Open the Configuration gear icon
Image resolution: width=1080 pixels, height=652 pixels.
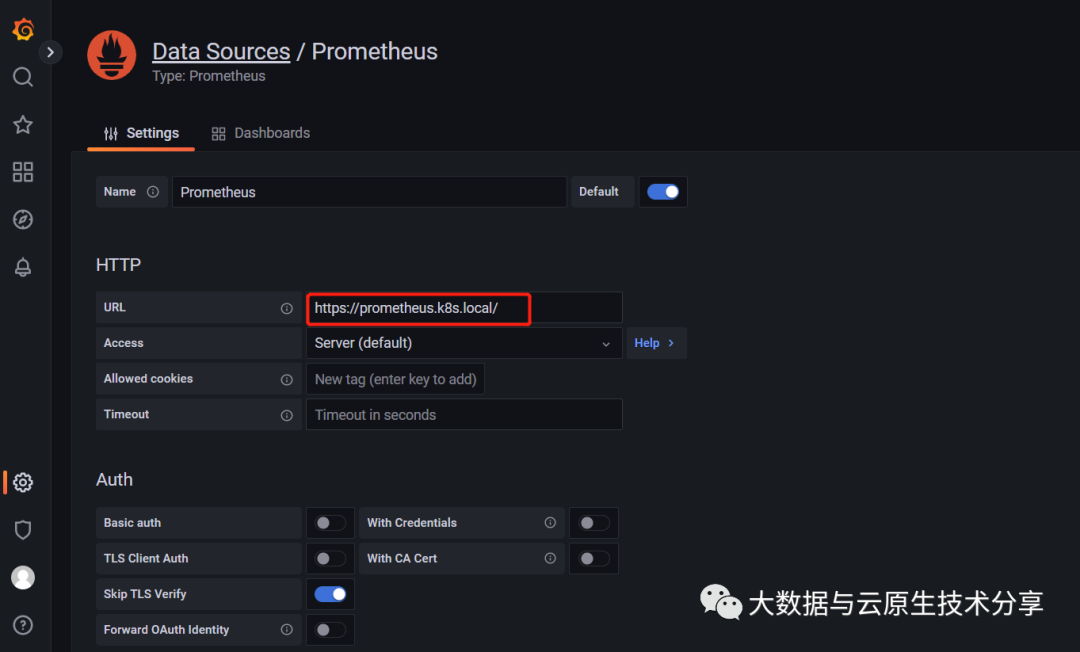click(x=23, y=482)
